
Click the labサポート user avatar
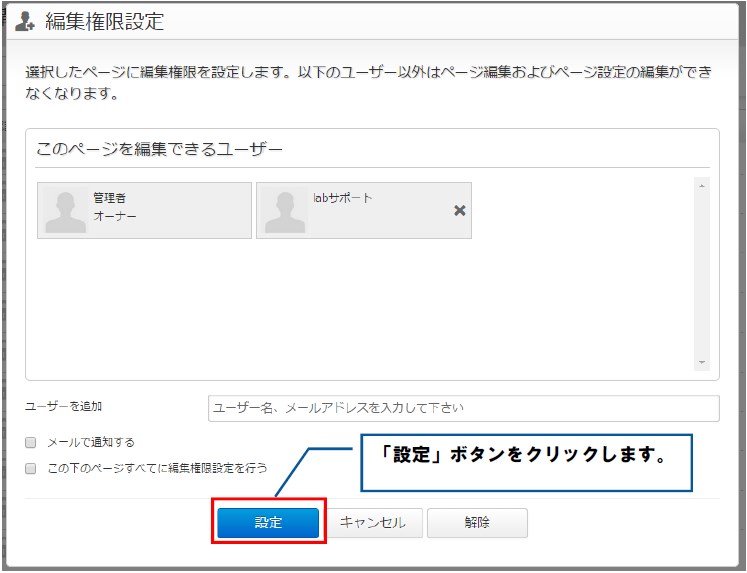click(x=285, y=211)
